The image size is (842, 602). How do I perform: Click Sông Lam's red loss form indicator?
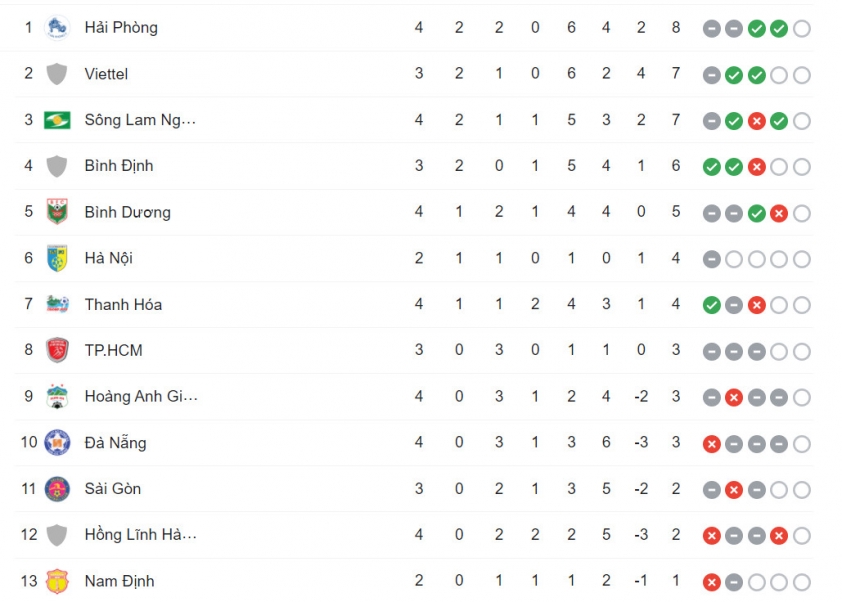tap(757, 121)
